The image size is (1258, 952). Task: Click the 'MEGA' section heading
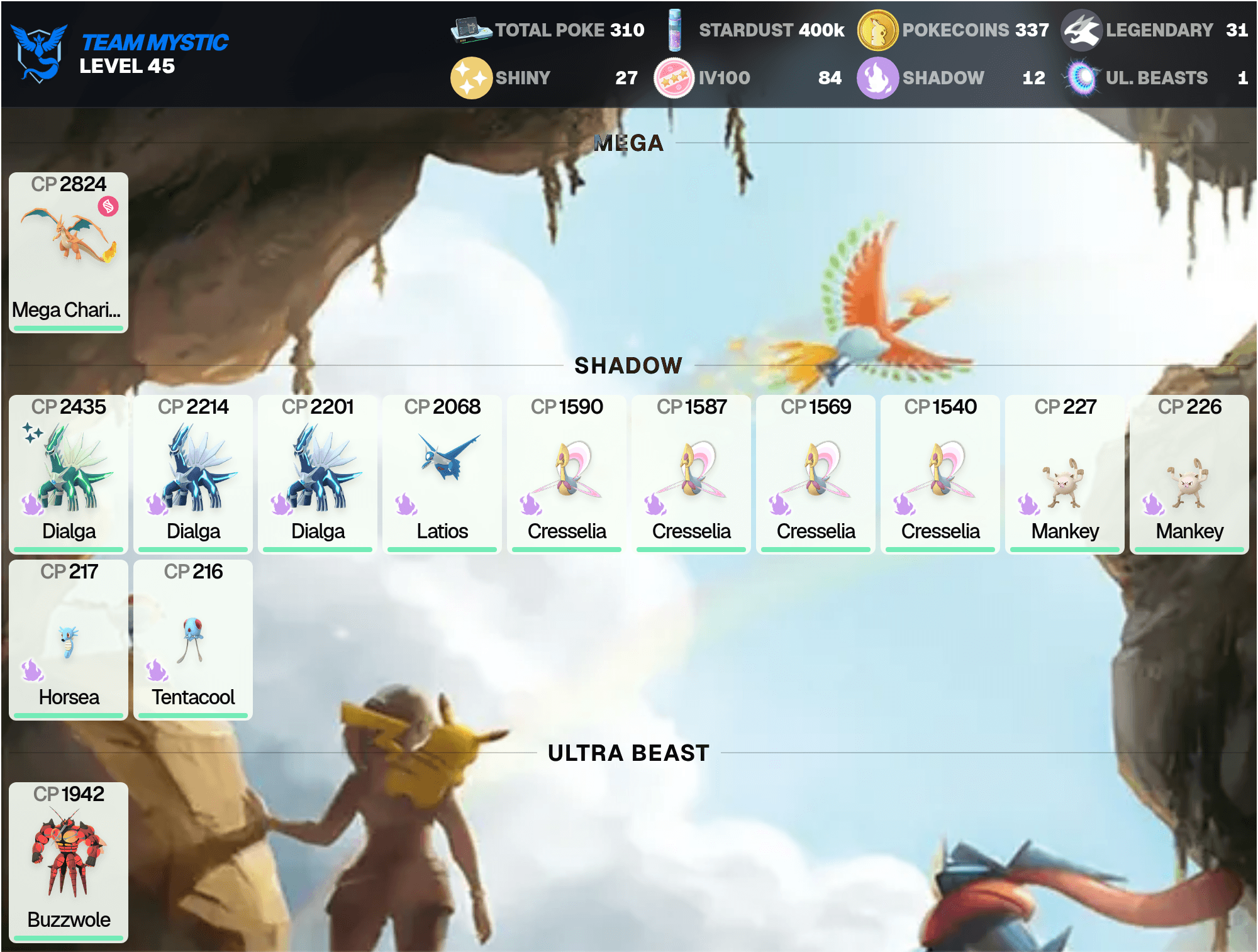[629, 143]
